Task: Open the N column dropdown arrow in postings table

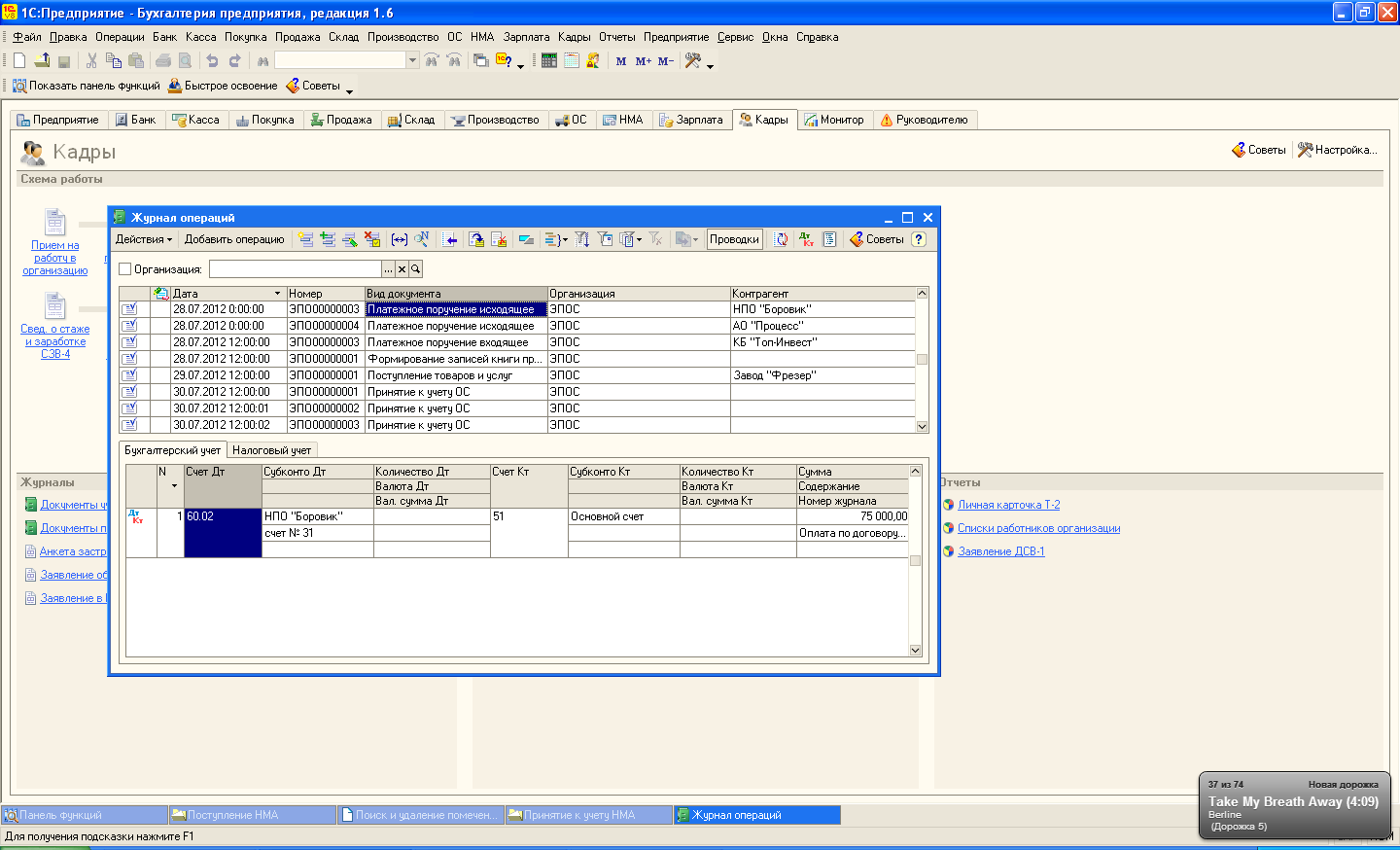Action: point(175,485)
